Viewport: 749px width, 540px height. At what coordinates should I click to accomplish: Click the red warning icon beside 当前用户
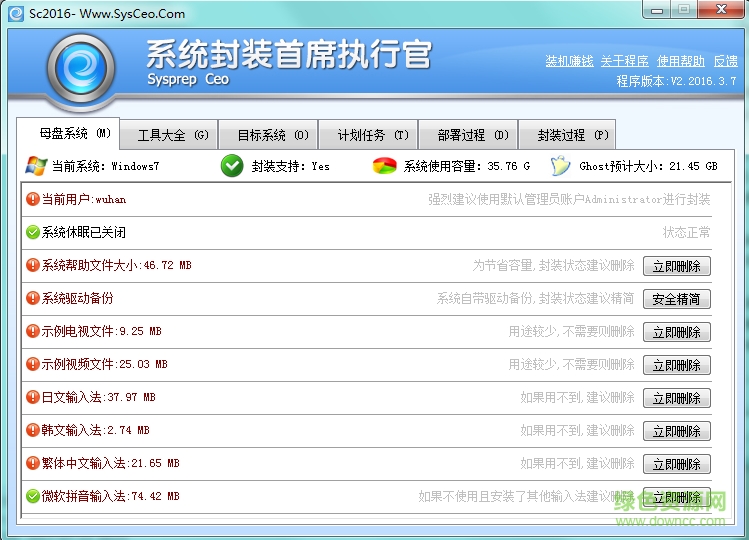point(33,199)
